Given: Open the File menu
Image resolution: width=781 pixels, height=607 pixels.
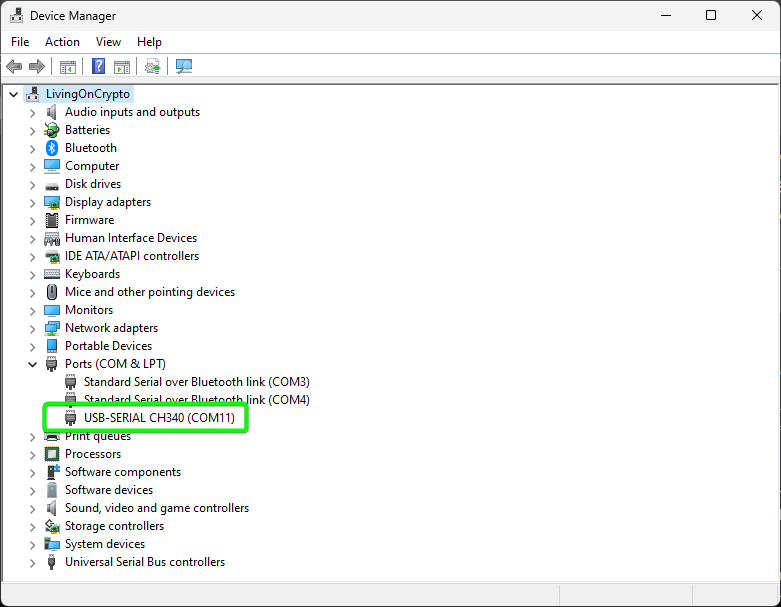Looking at the screenshot, I should pos(20,42).
